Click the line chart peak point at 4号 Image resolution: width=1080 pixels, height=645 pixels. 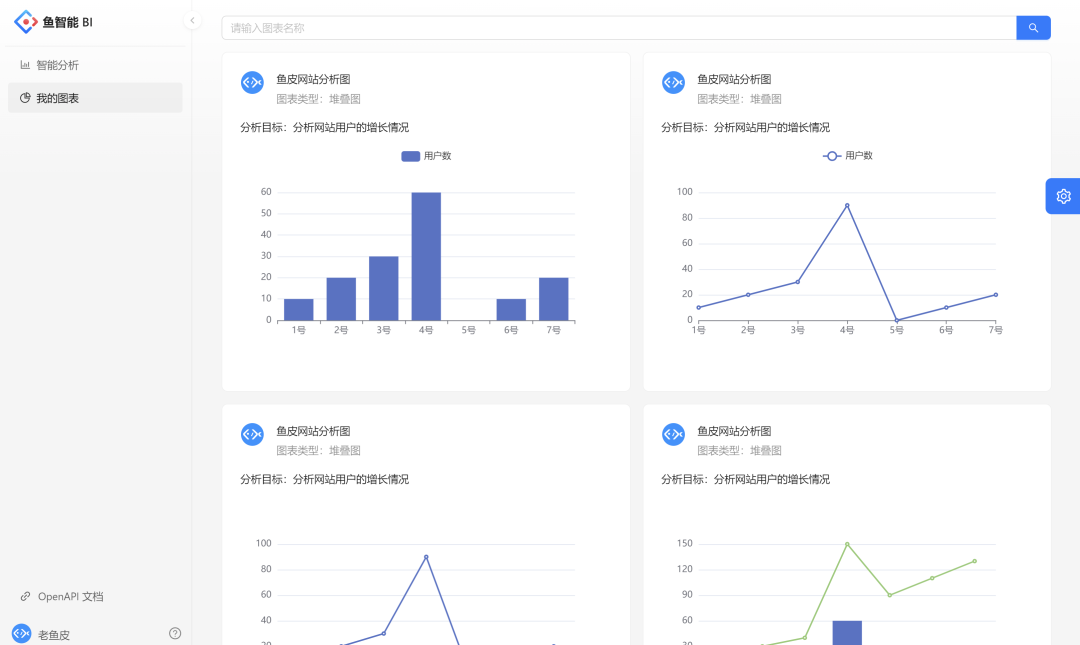click(847, 206)
